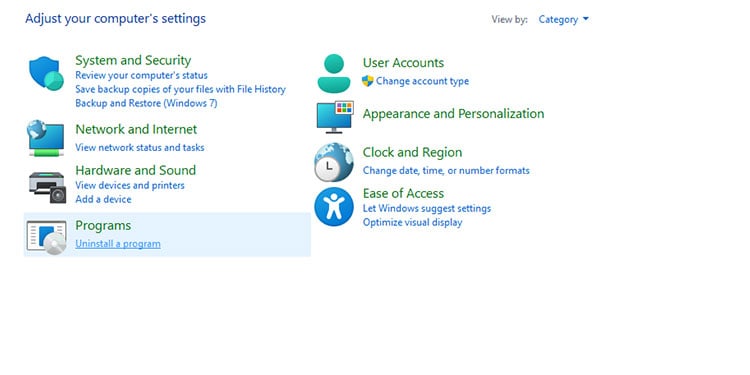Open the View by Category dropdown
Viewport: 750px width, 375px height.
(x=563, y=20)
